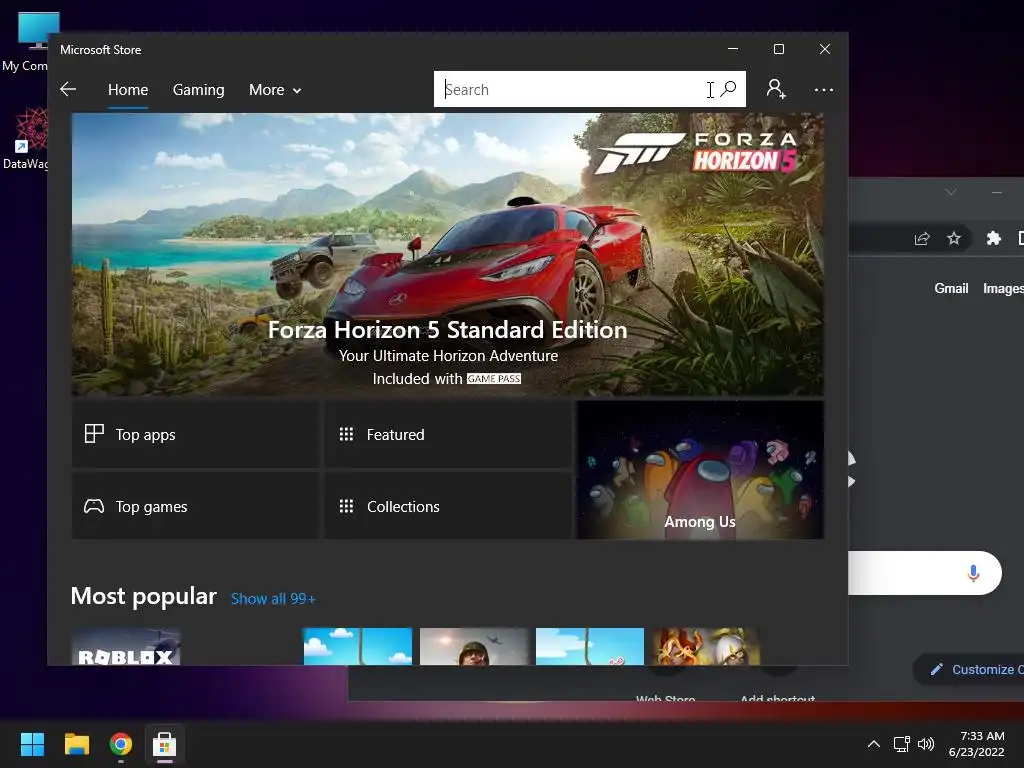Open File Explorer from taskbar
1024x768 pixels.
[76, 744]
